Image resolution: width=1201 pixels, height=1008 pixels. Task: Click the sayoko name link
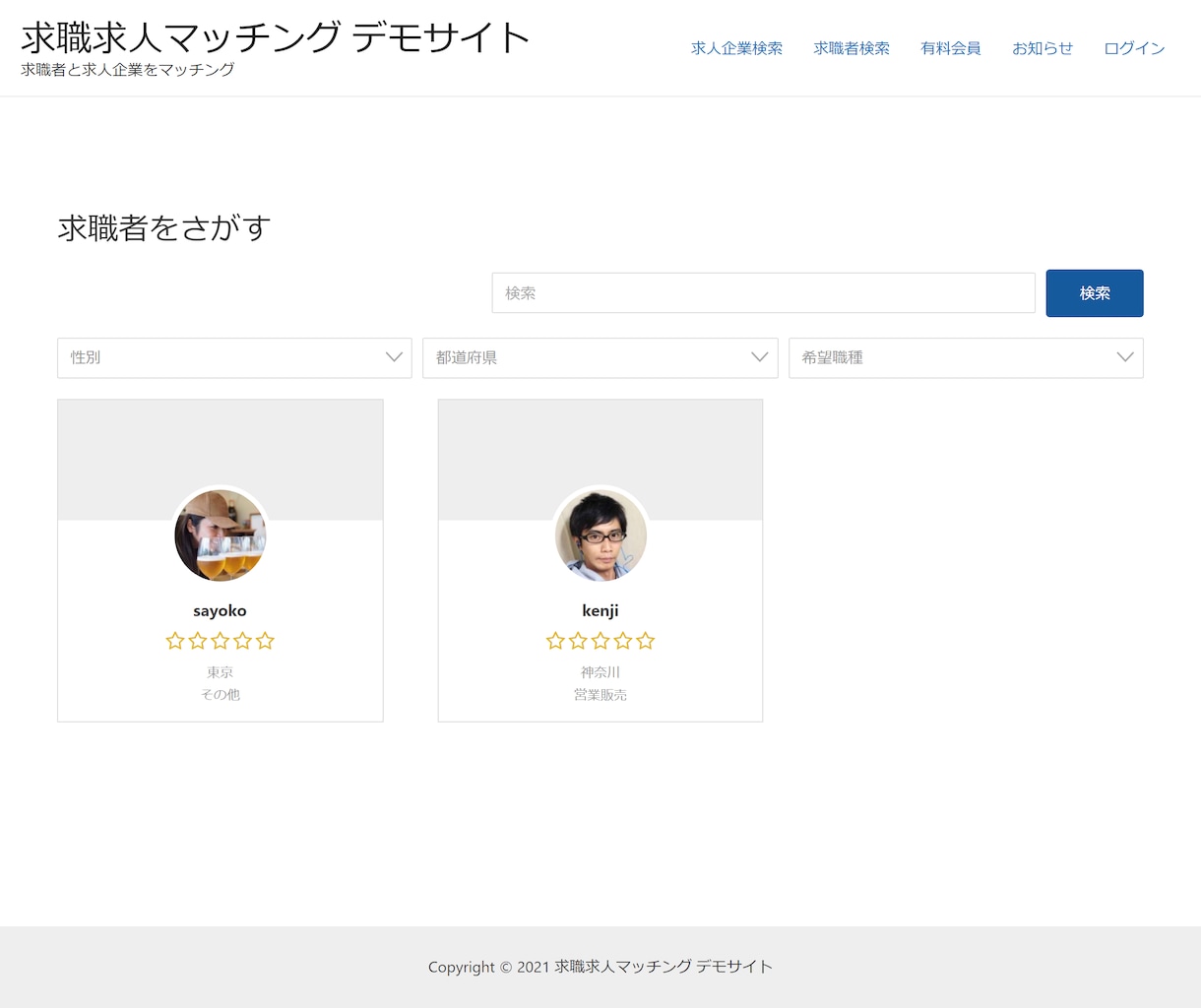[x=221, y=611]
